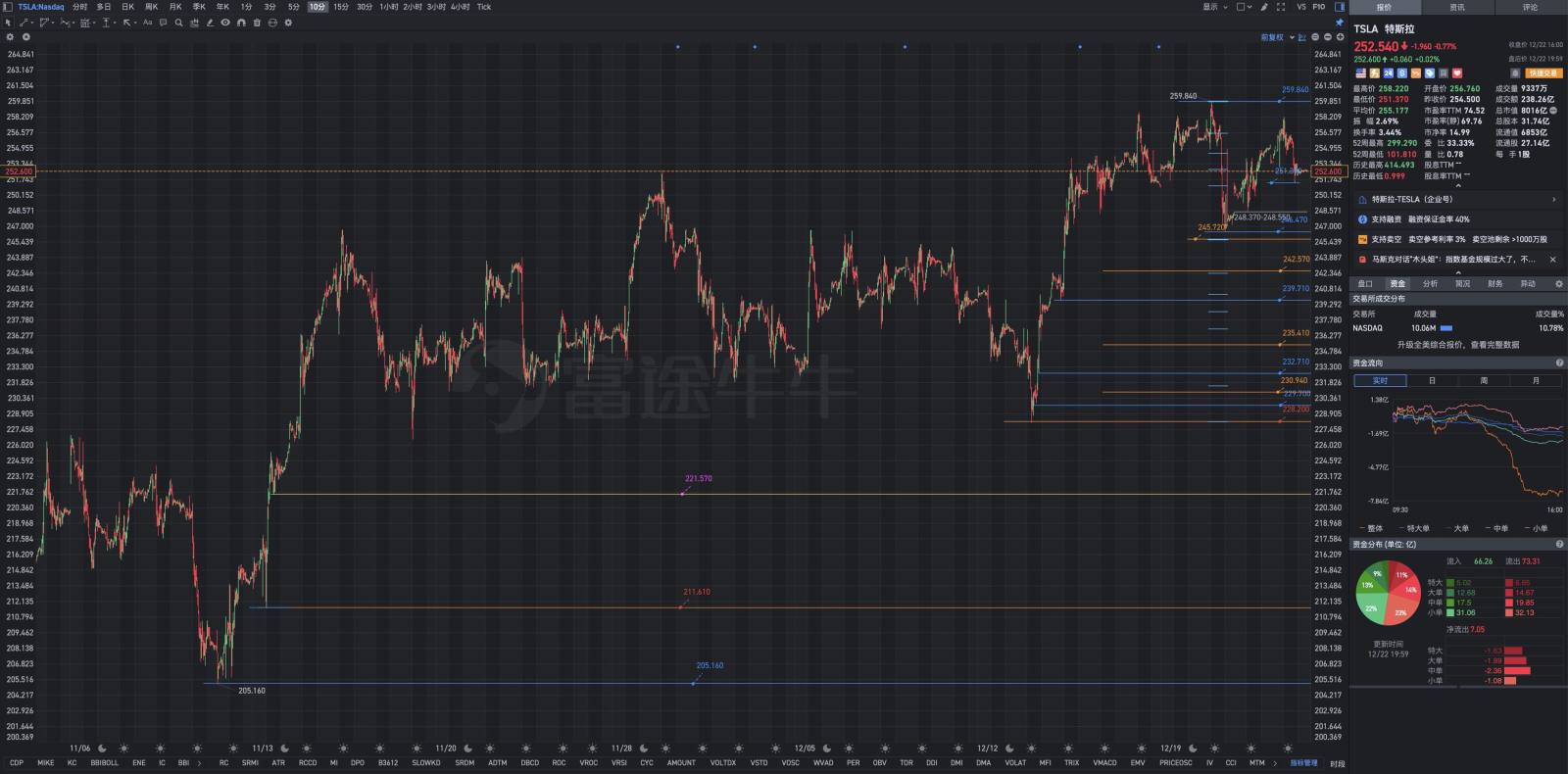Screen dimensions: 1568x774
Task: Select the trend line drawing tool
Action: pyautogui.click(x=24, y=23)
